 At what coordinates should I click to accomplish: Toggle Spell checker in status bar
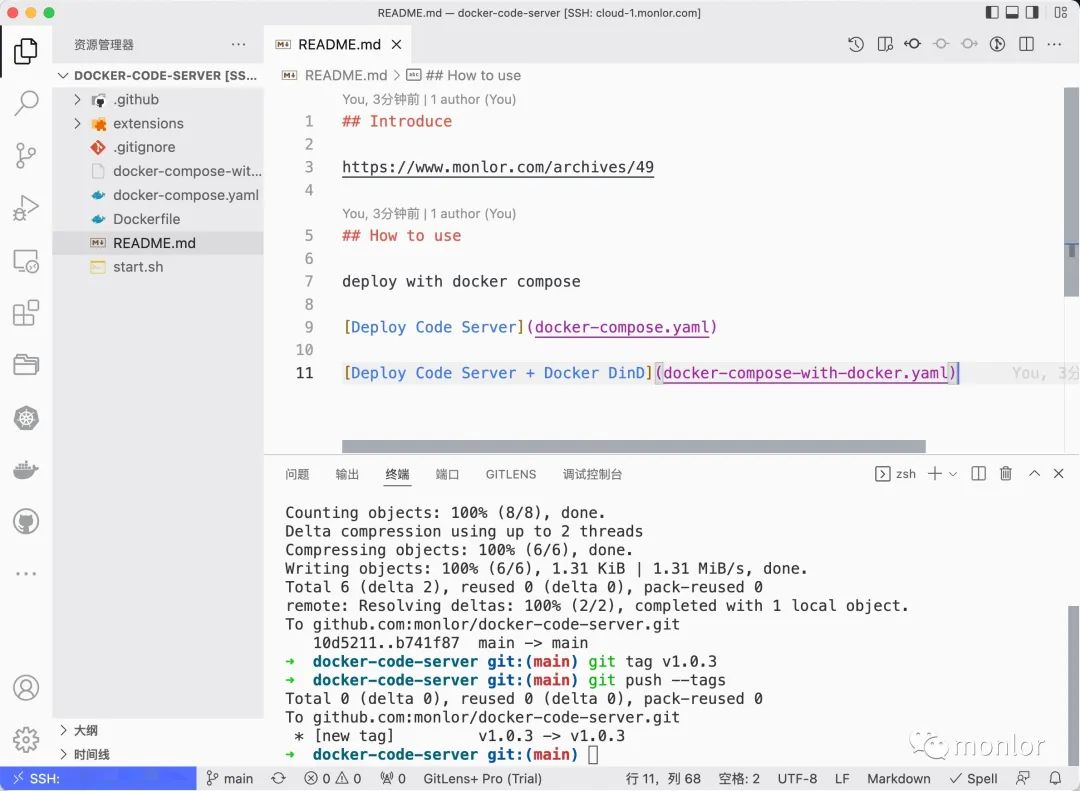click(x=973, y=779)
